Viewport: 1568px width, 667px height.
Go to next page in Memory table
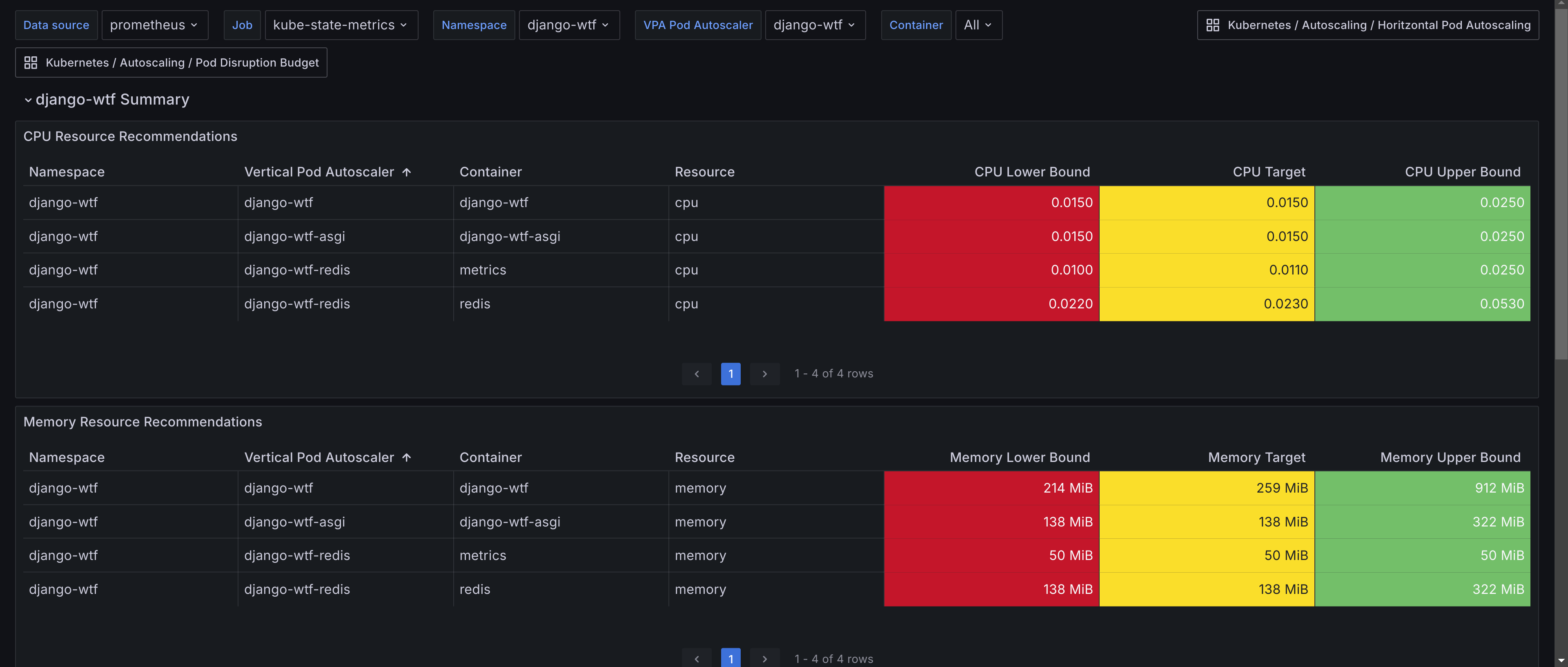[764, 658]
